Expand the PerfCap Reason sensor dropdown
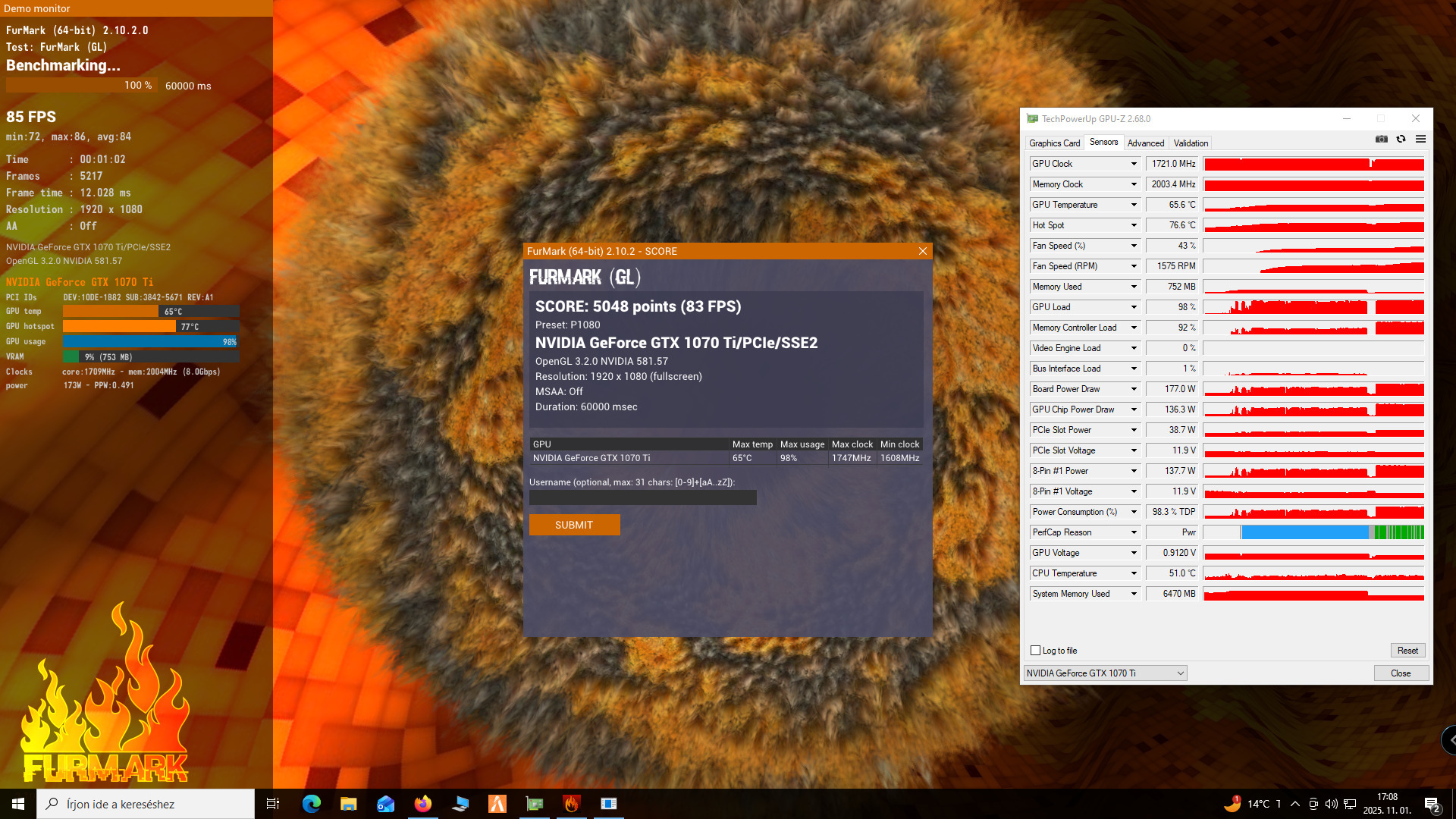1456x819 pixels. [x=1134, y=532]
